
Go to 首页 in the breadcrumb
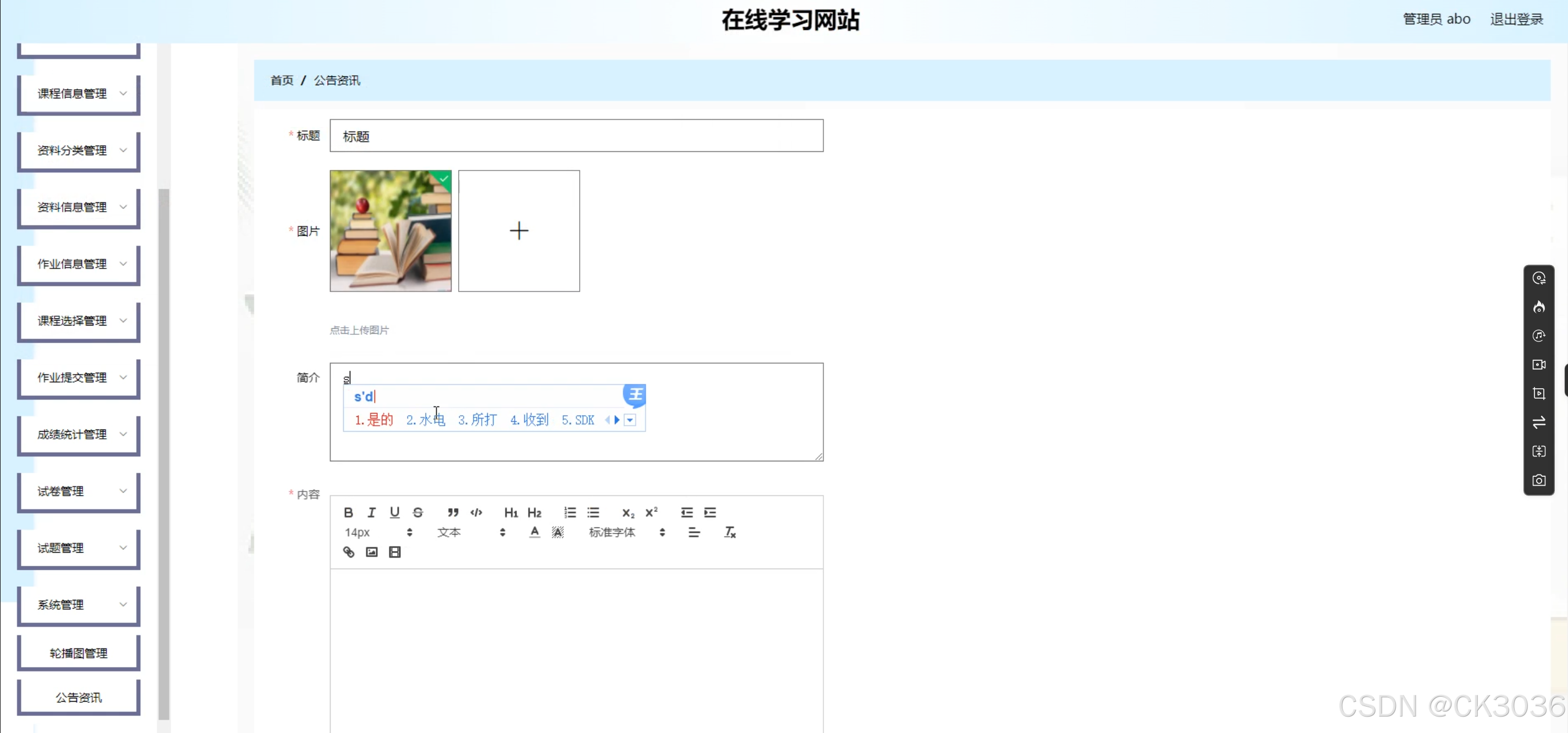[282, 81]
